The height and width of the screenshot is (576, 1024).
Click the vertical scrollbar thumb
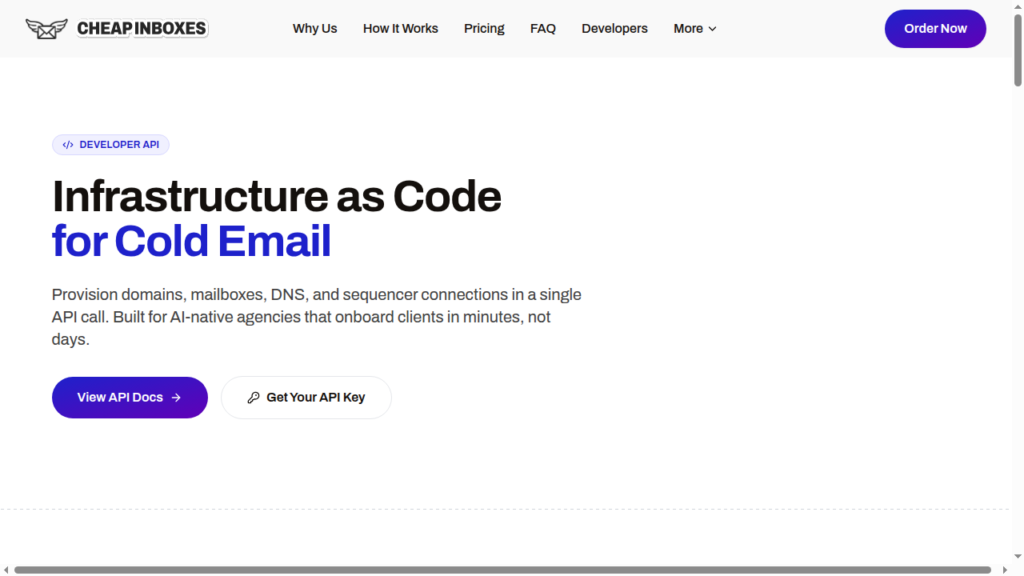pyautogui.click(x=1017, y=50)
